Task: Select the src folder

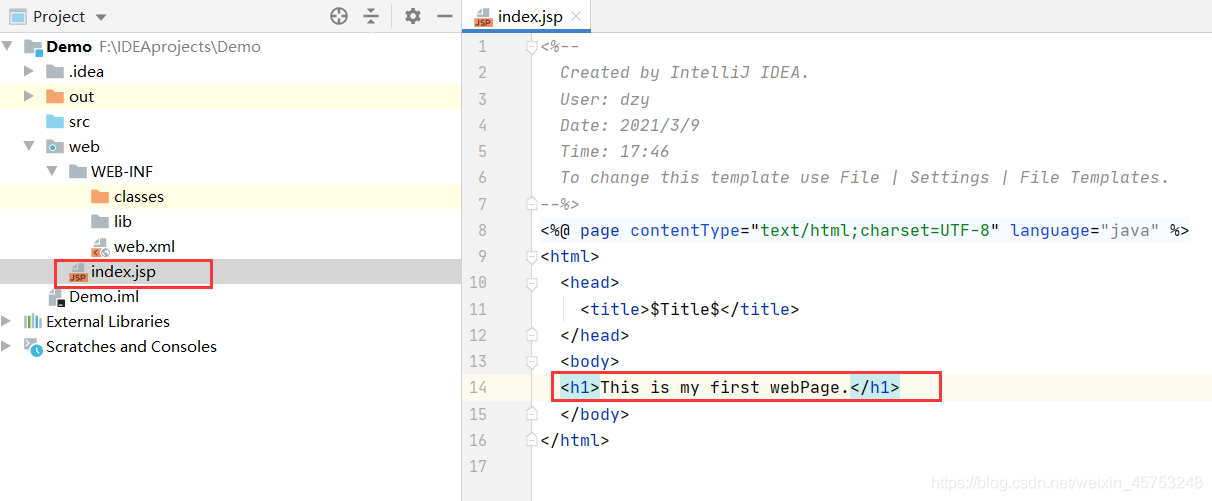Action: 230,122
